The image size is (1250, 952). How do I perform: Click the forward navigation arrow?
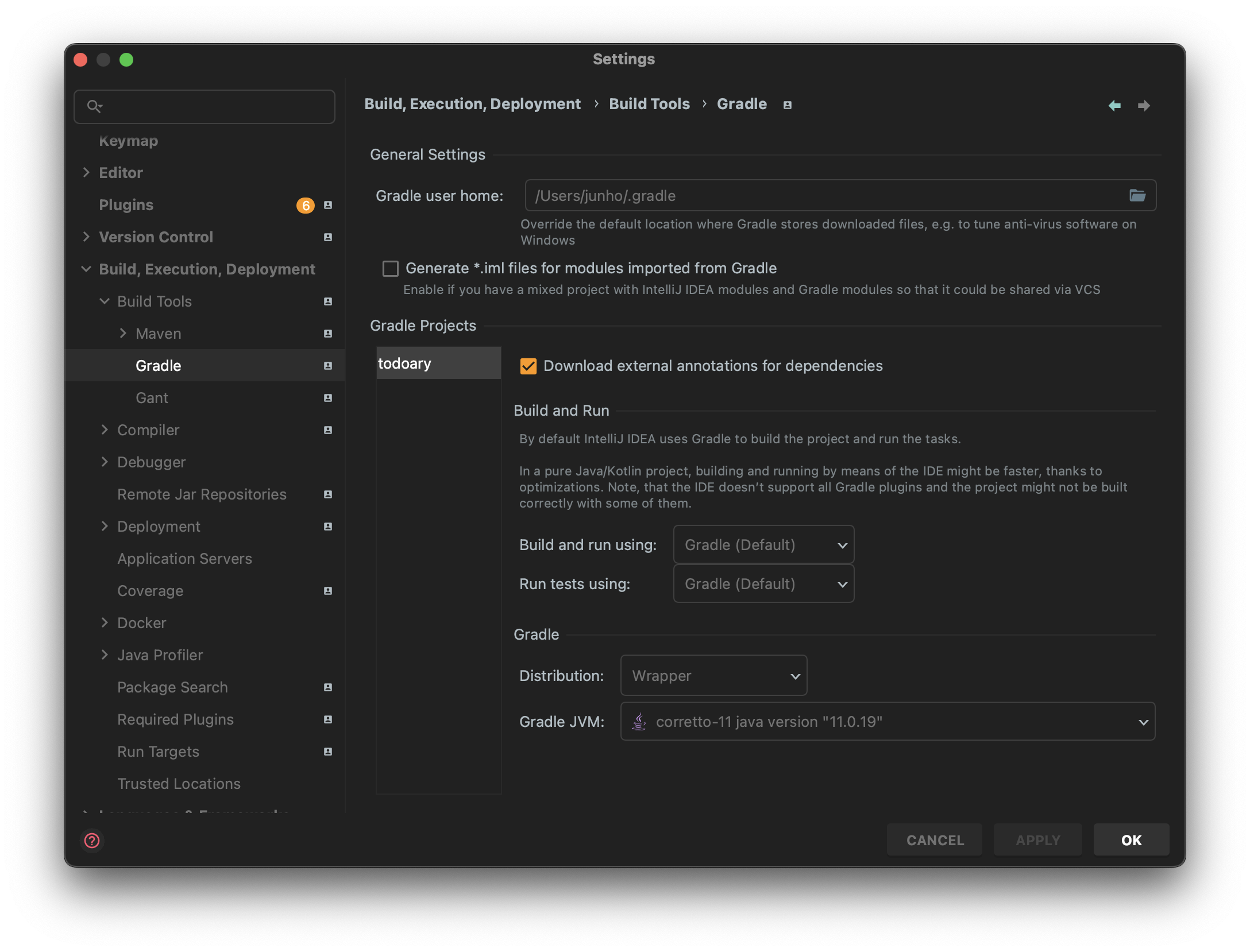click(1144, 106)
